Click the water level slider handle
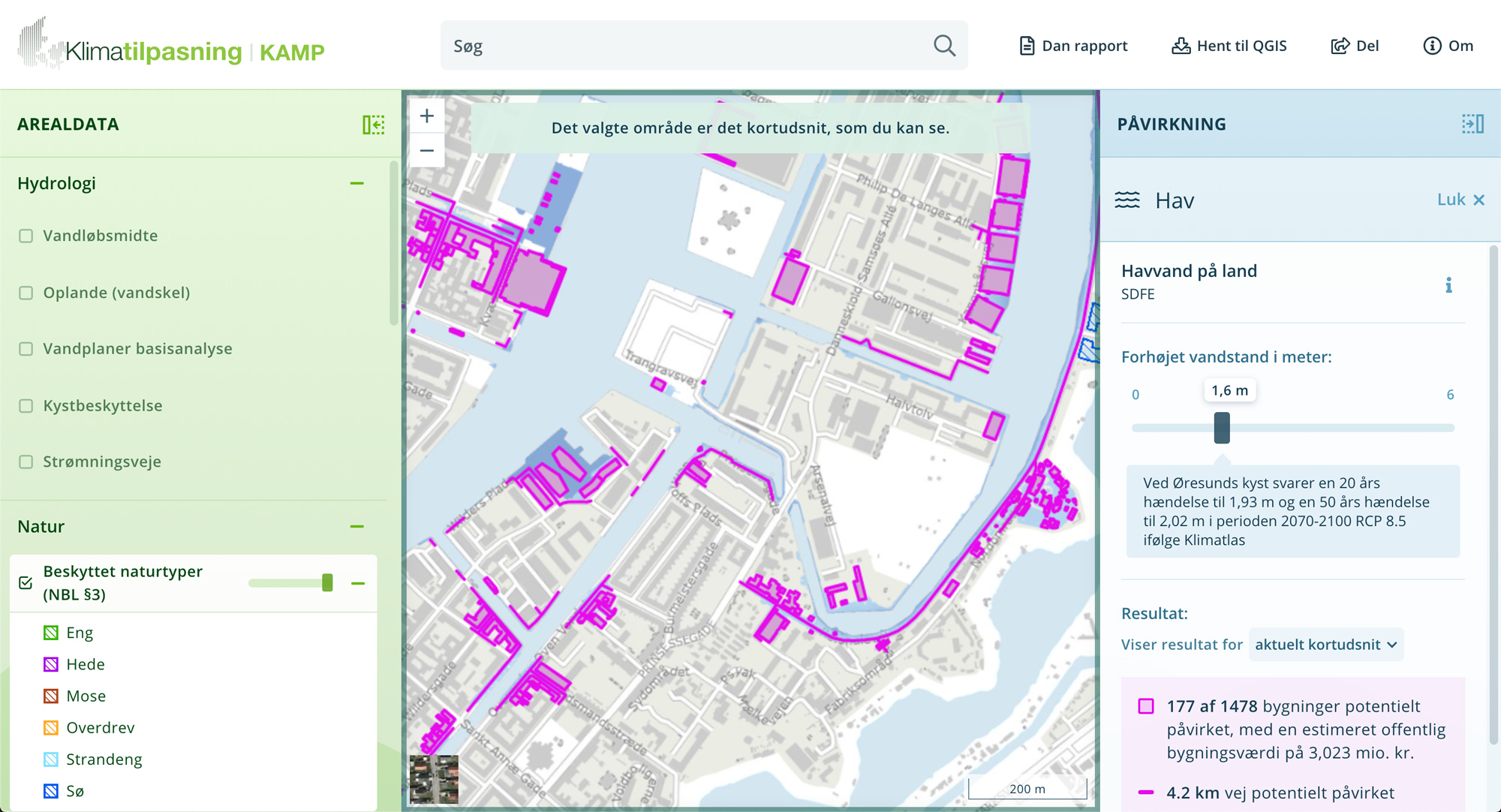 coord(1222,428)
